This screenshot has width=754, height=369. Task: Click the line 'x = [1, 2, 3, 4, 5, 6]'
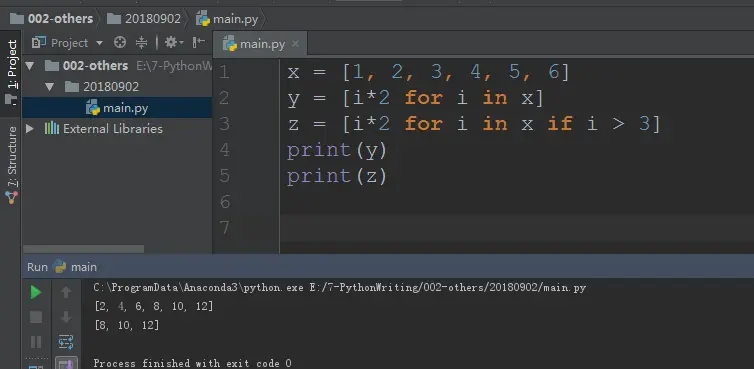[x=428, y=73]
